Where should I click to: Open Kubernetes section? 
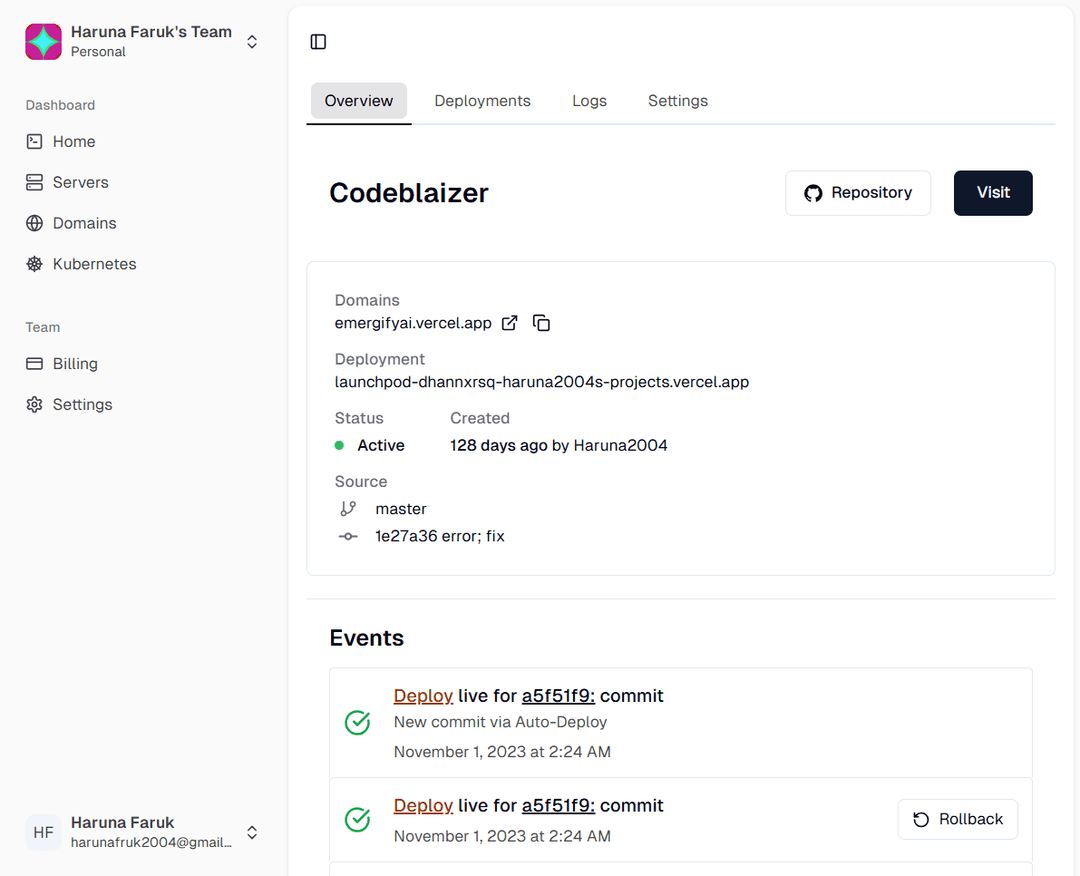[x=94, y=264]
